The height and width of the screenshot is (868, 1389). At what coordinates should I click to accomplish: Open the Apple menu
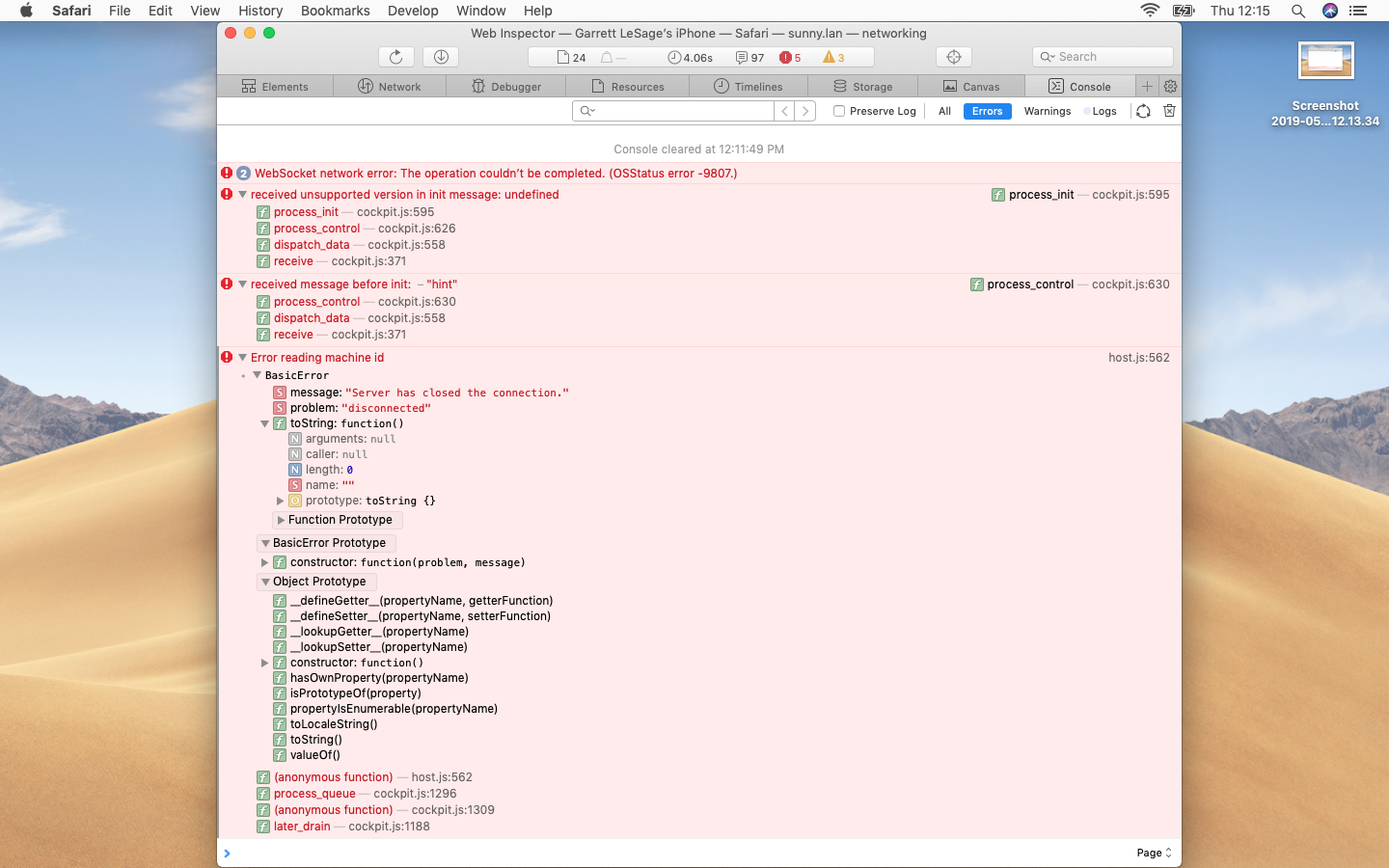click(x=26, y=11)
